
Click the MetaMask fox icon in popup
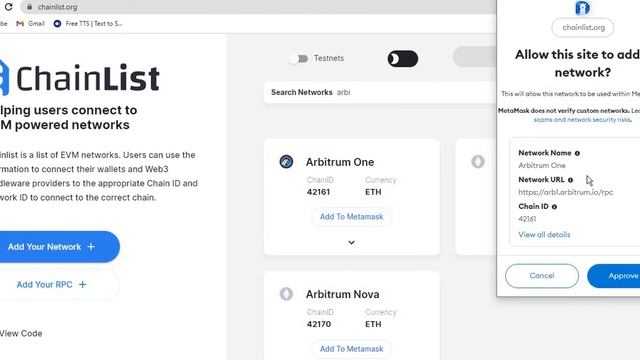(x=582, y=8)
